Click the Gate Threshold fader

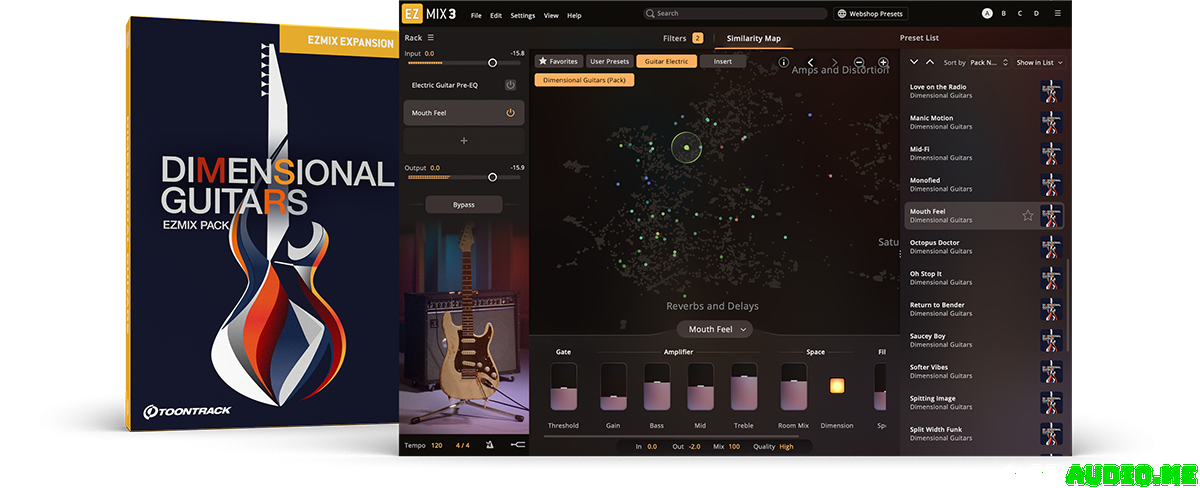pyautogui.click(x=563, y=386)
